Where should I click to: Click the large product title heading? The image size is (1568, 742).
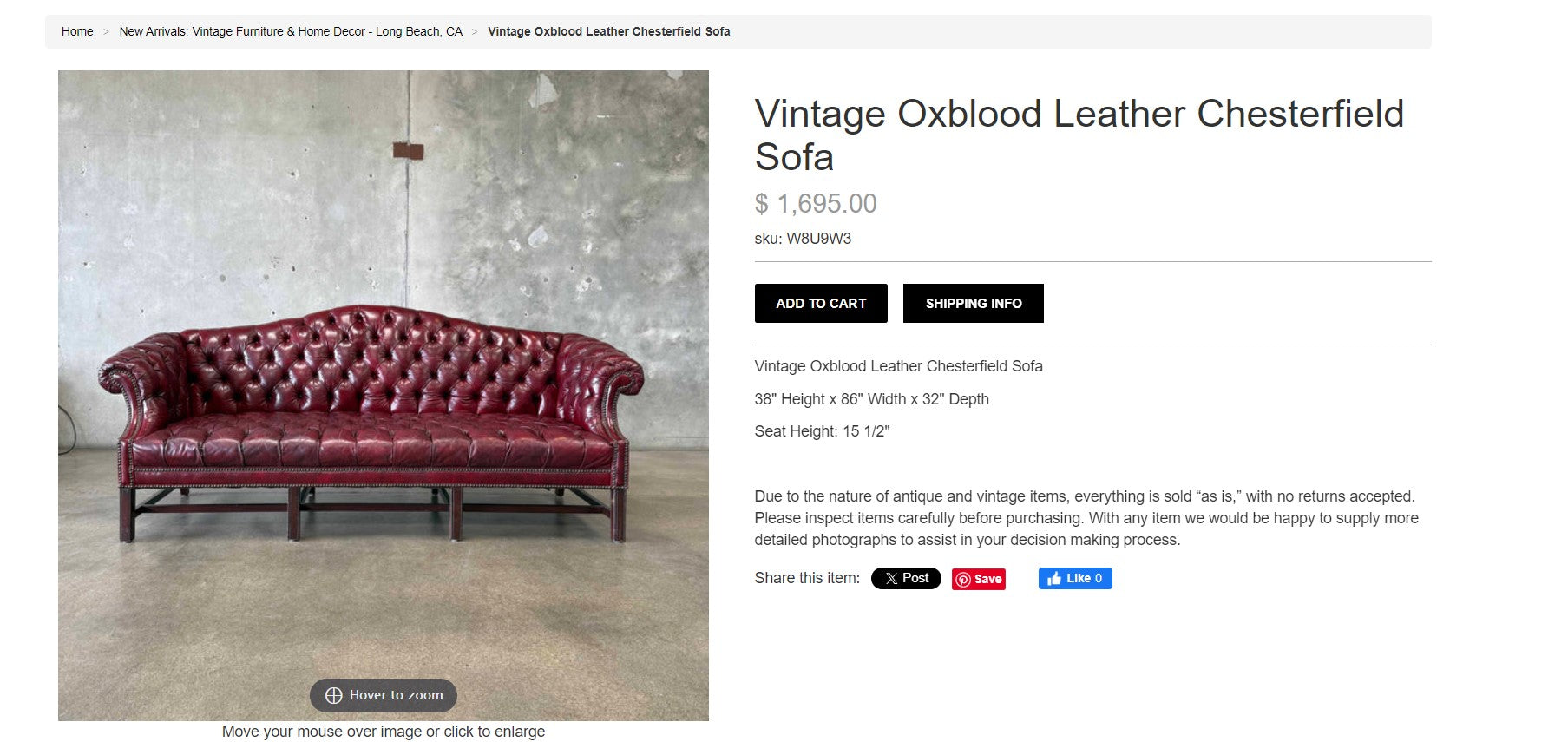pos(1079,135)
